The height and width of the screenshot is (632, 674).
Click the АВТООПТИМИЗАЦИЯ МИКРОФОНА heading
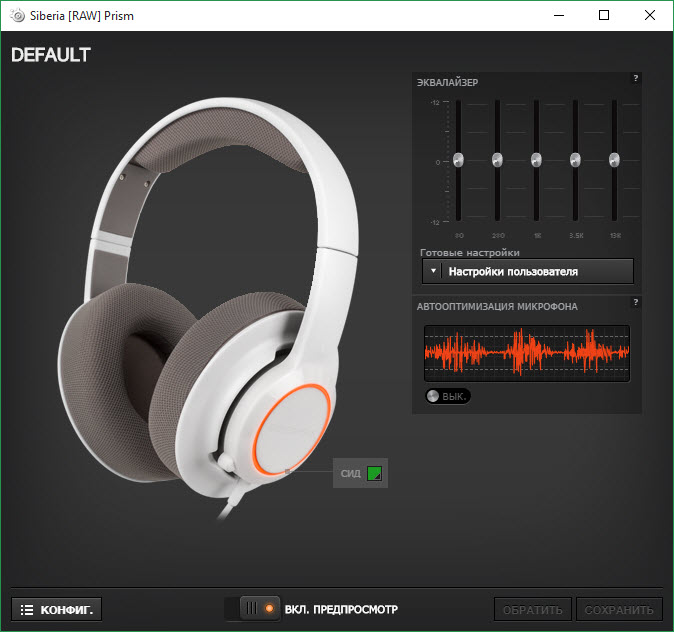(497, 307)
